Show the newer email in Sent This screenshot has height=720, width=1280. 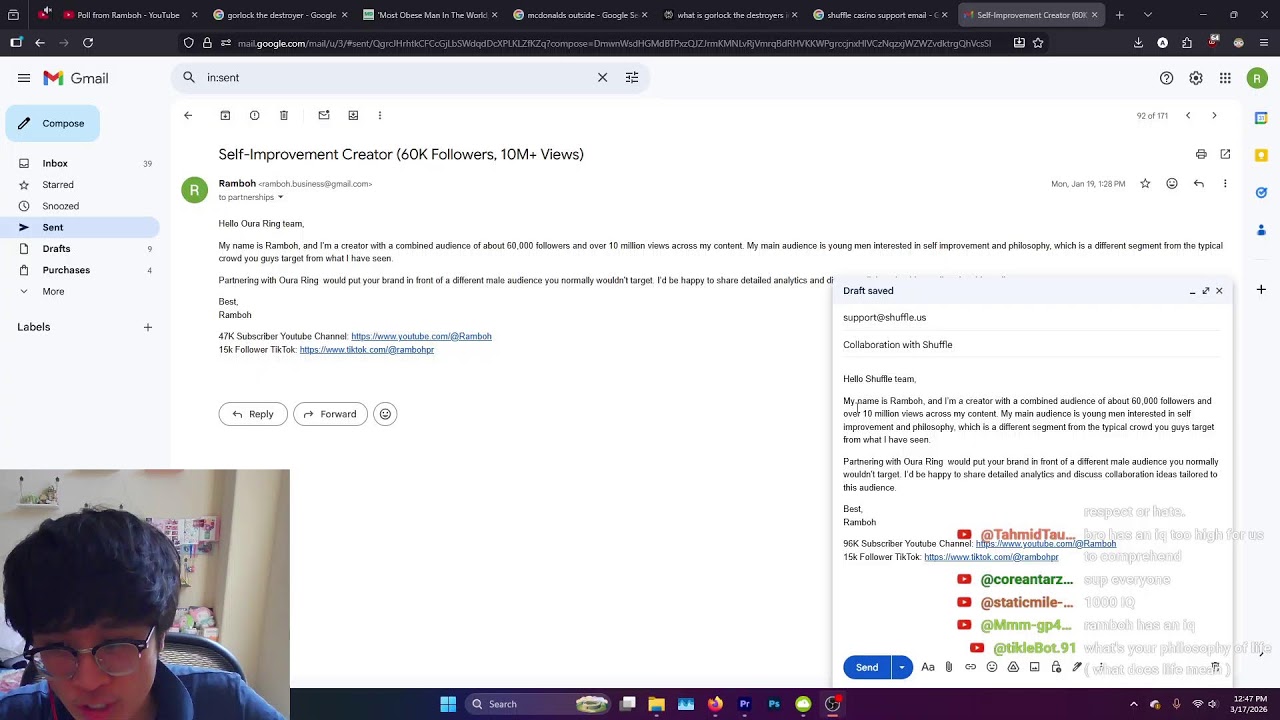(x=1188, y=116)
